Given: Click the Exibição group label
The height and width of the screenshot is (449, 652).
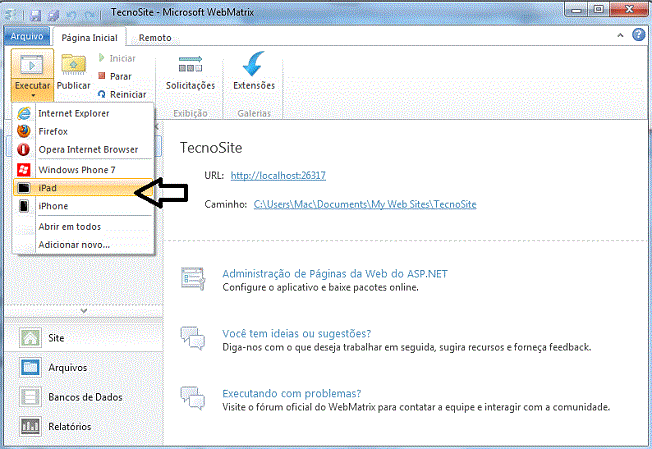Looking at the screenshot, I should point(190,113).
